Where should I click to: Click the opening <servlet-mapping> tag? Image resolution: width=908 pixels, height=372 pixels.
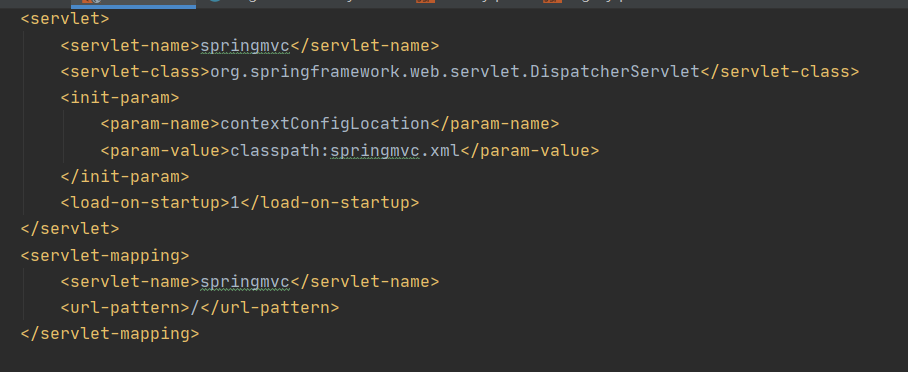coord(105,255)
